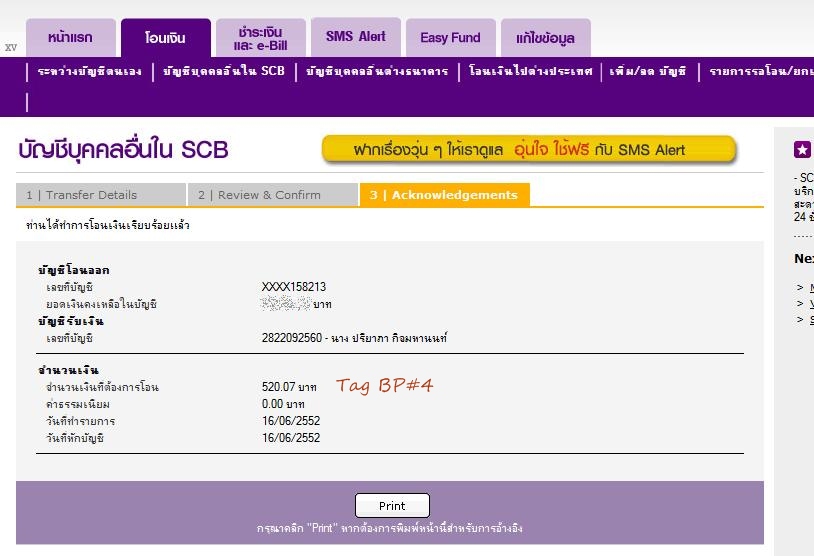Click บัญชีบุคคลอื่นต่างธนาคาร submenu link

377,71
